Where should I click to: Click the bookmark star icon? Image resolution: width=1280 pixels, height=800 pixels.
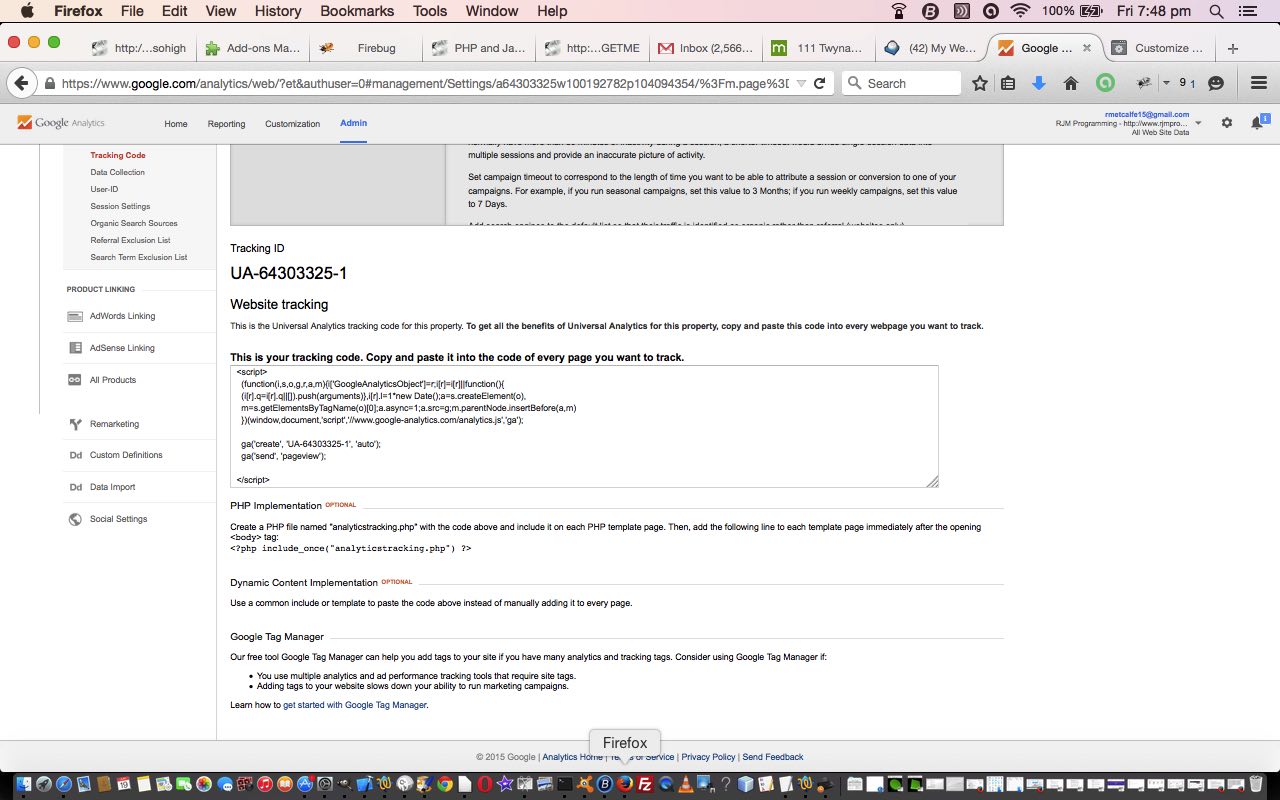(x=980, y=83)
